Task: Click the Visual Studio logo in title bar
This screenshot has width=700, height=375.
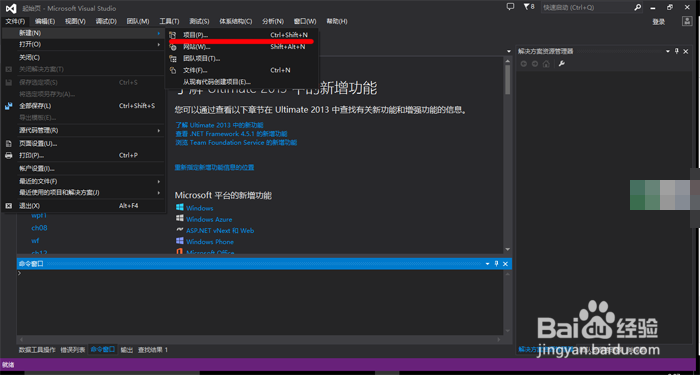Action: coord(10,8)
